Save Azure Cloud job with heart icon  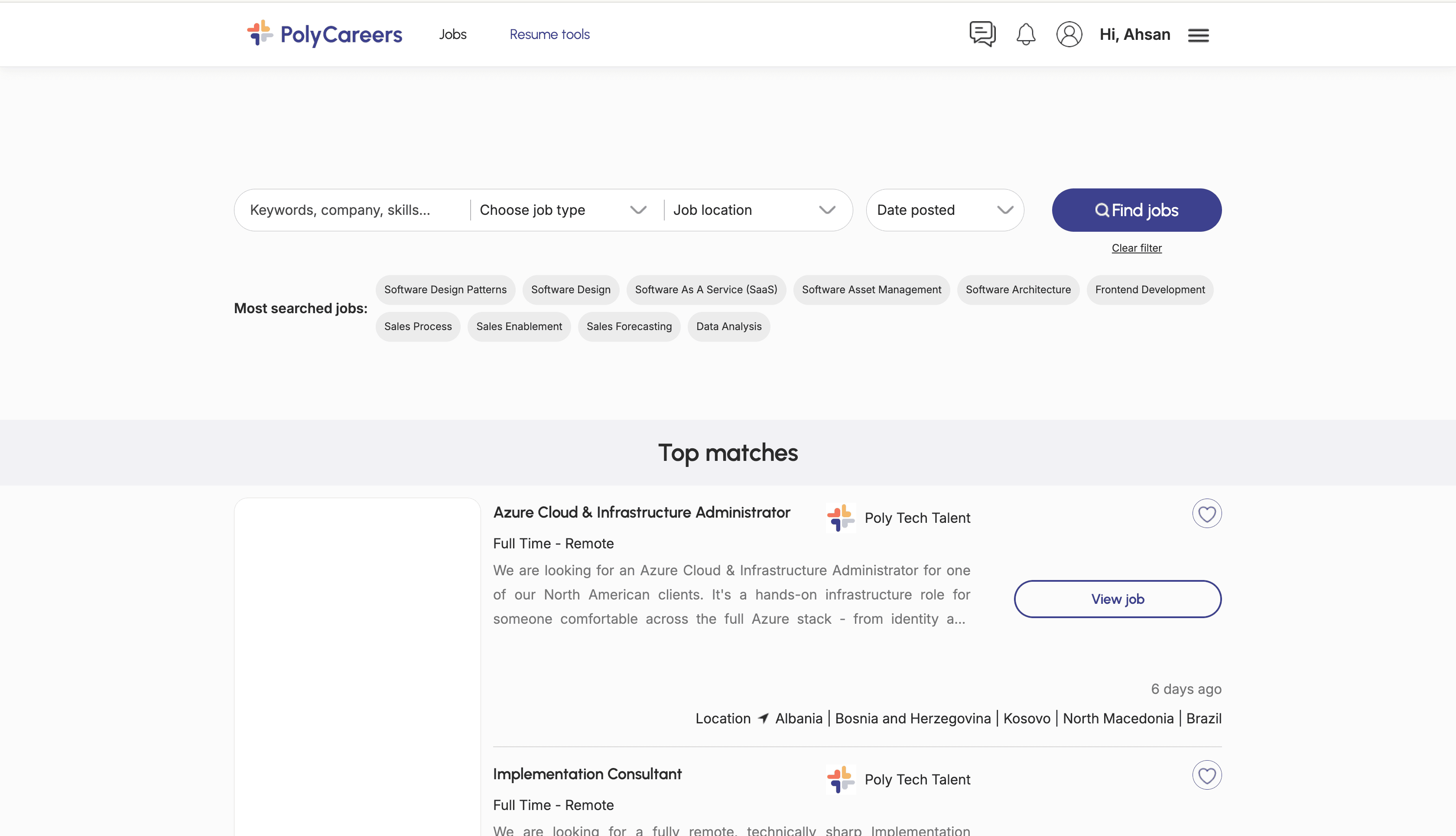pos(1207,513)
